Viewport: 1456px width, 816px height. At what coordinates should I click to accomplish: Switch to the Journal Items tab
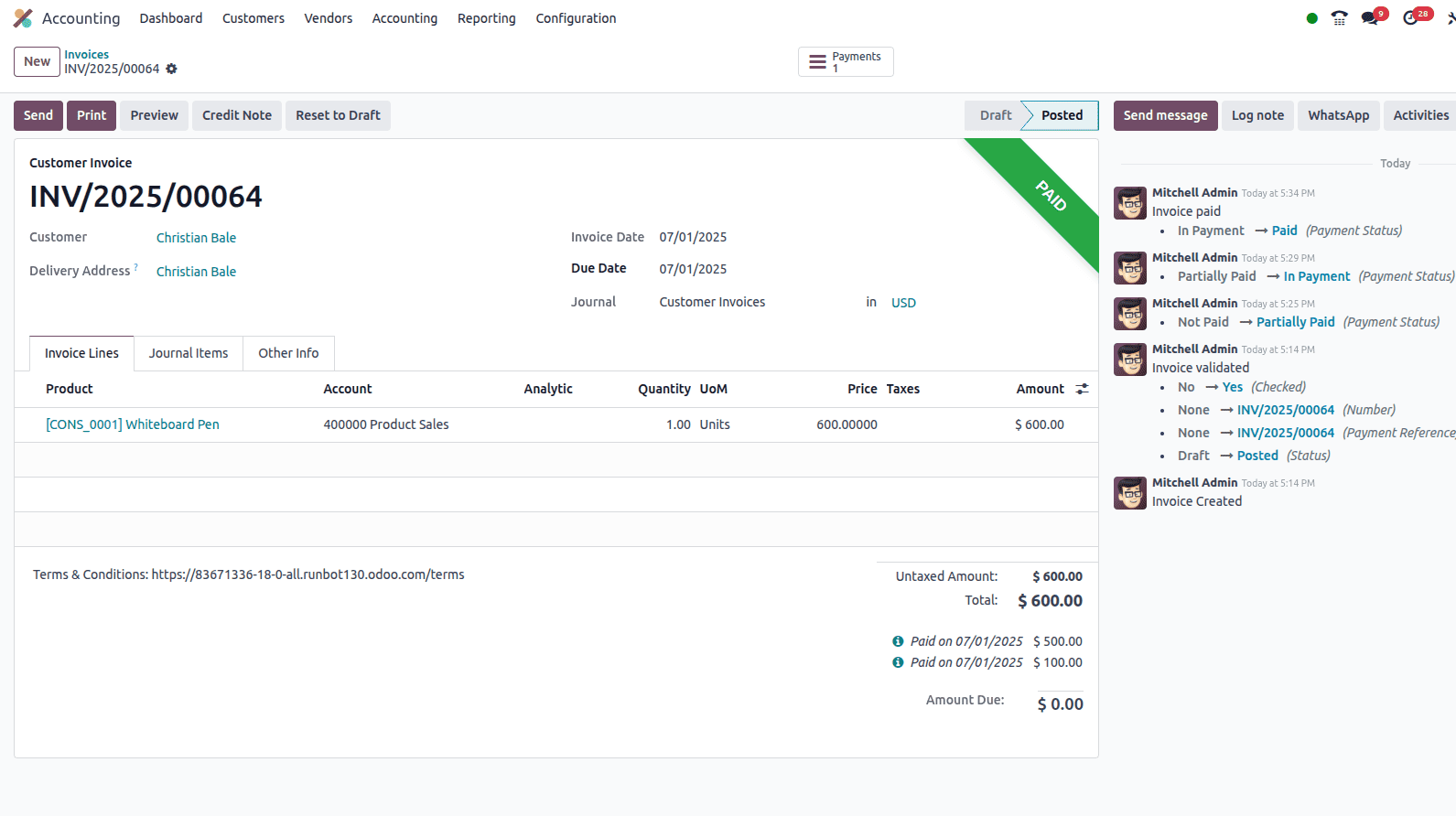click(x=189, y=353)
